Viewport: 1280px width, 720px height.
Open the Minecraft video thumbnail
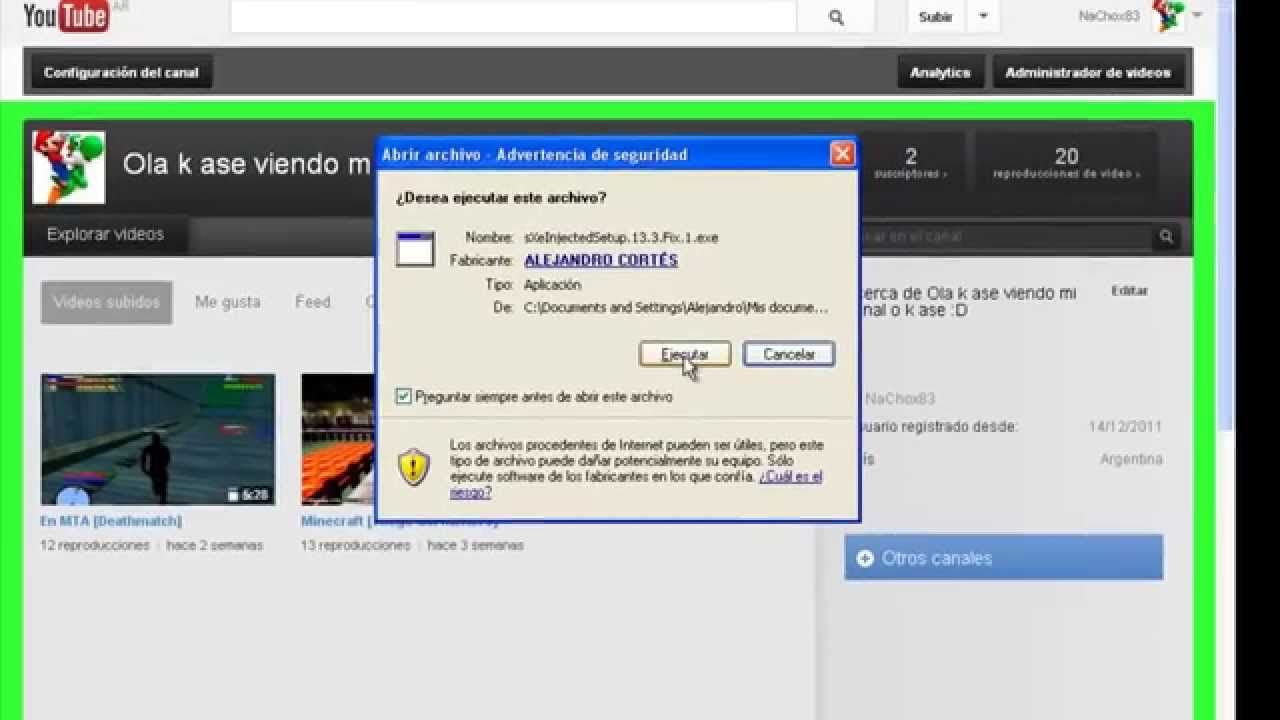(338, 440)
